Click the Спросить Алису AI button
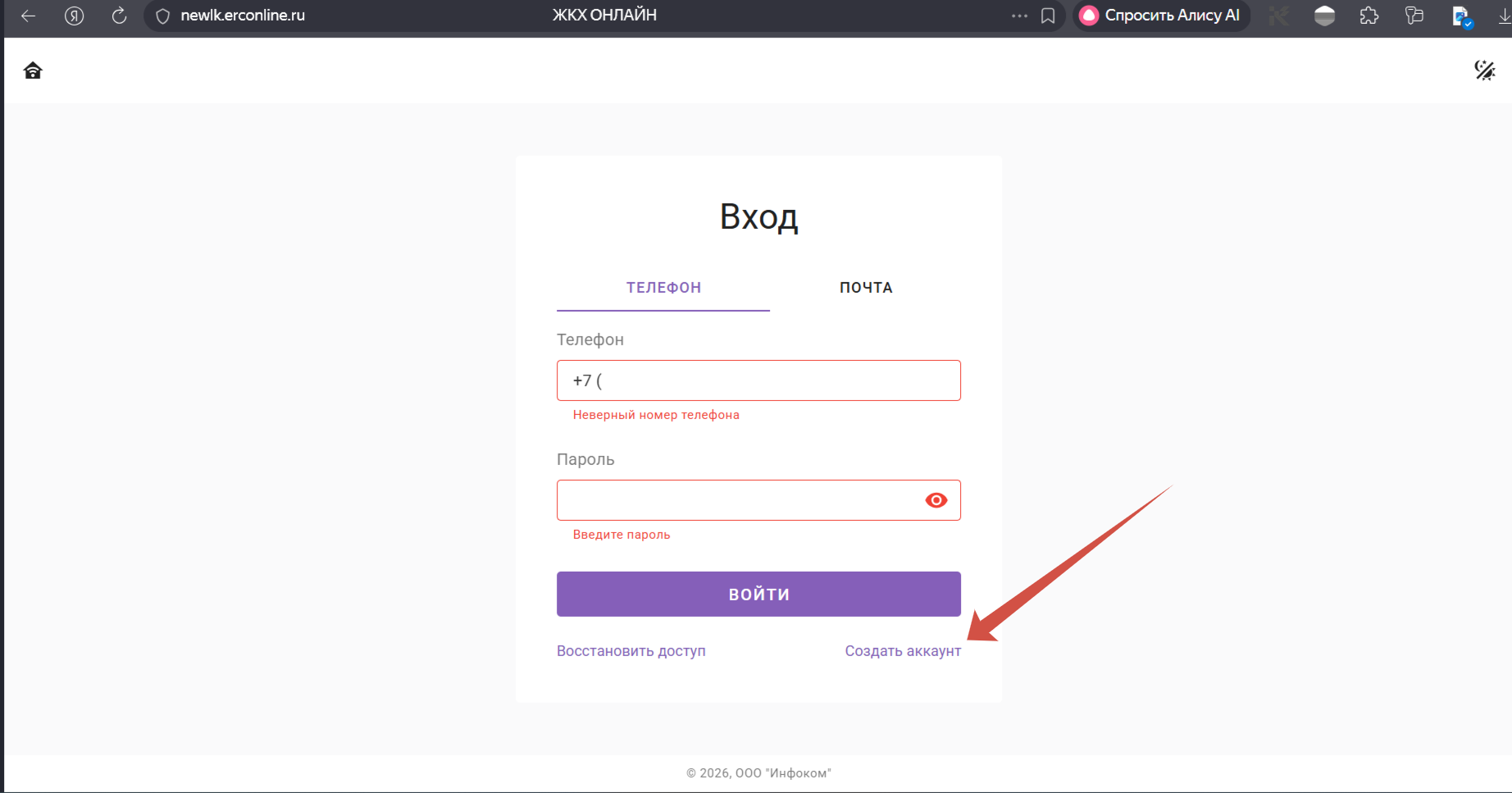 click(x=1161, y=16)
